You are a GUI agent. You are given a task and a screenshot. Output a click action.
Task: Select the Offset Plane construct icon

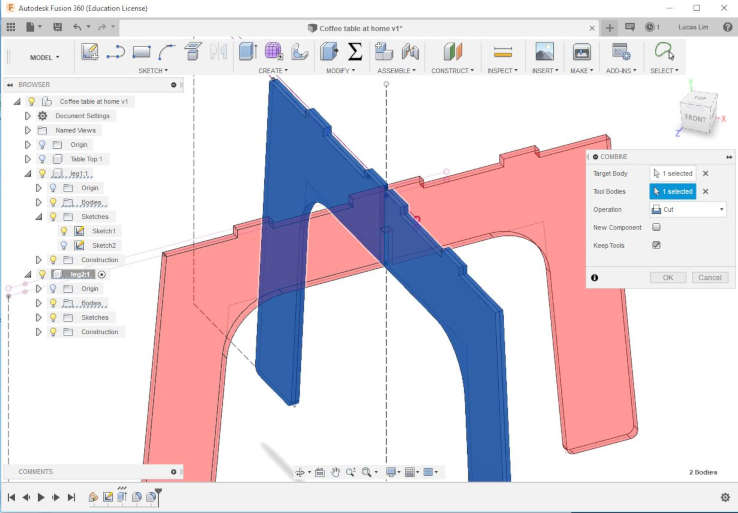tap(453, 51)
